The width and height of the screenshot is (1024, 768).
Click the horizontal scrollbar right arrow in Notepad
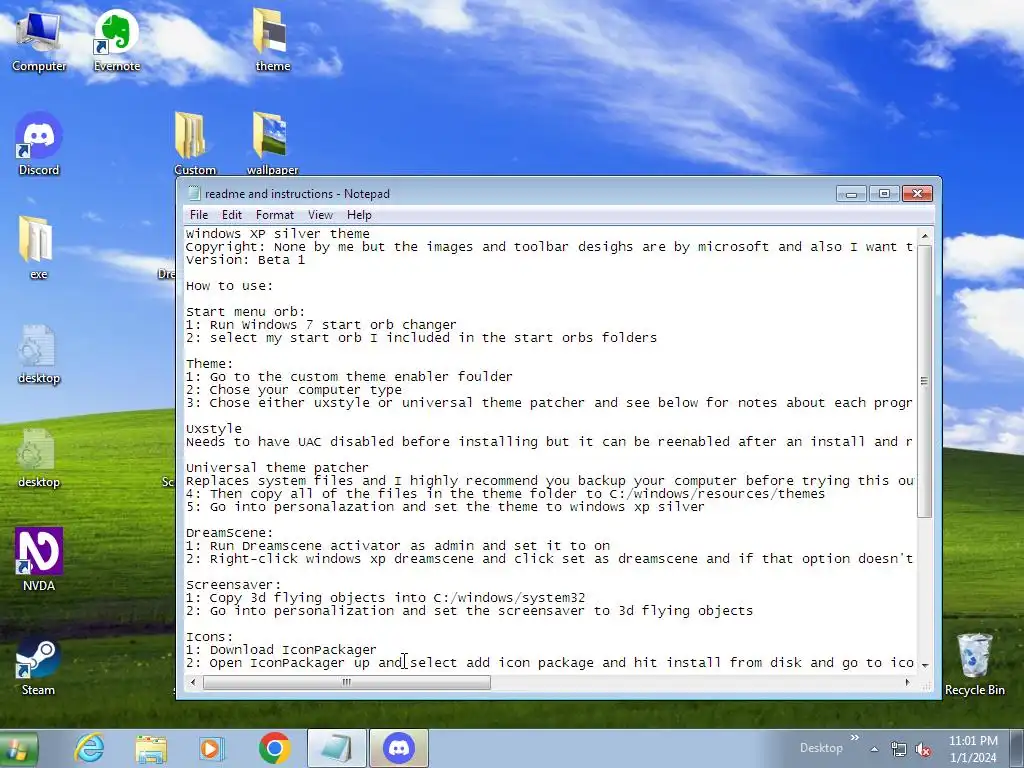907,682
